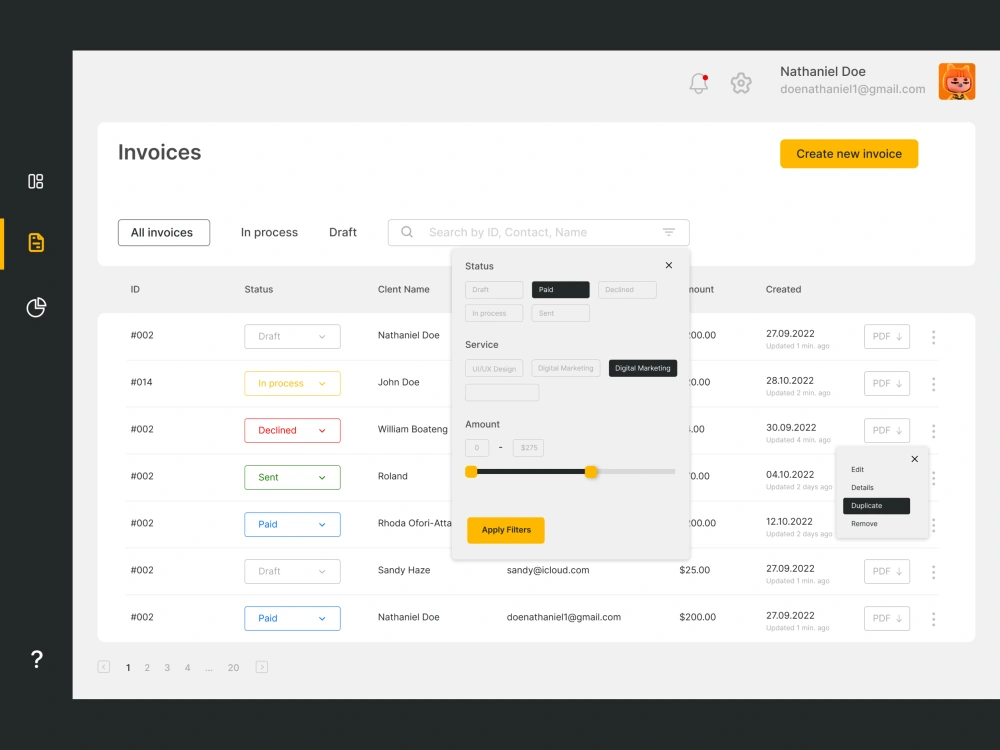Go to page 3 in pagination
Screen dimensions: 1000x750
click(x=167, y=668)
